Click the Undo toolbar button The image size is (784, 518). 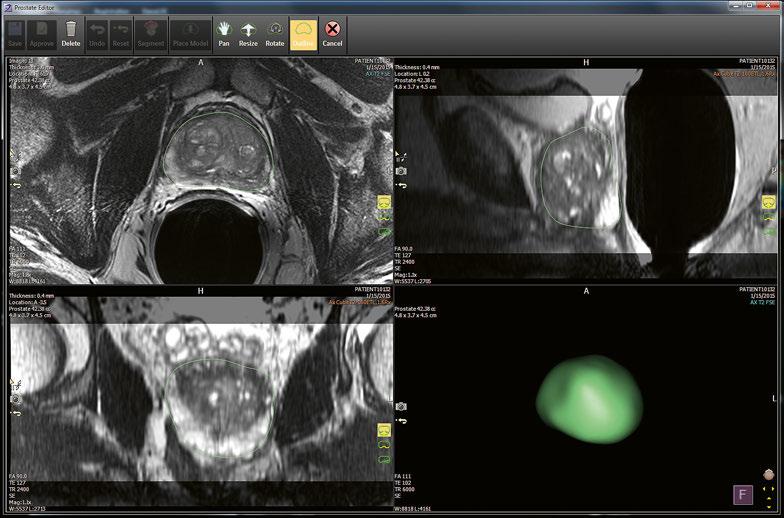click(x=97, y=34)
